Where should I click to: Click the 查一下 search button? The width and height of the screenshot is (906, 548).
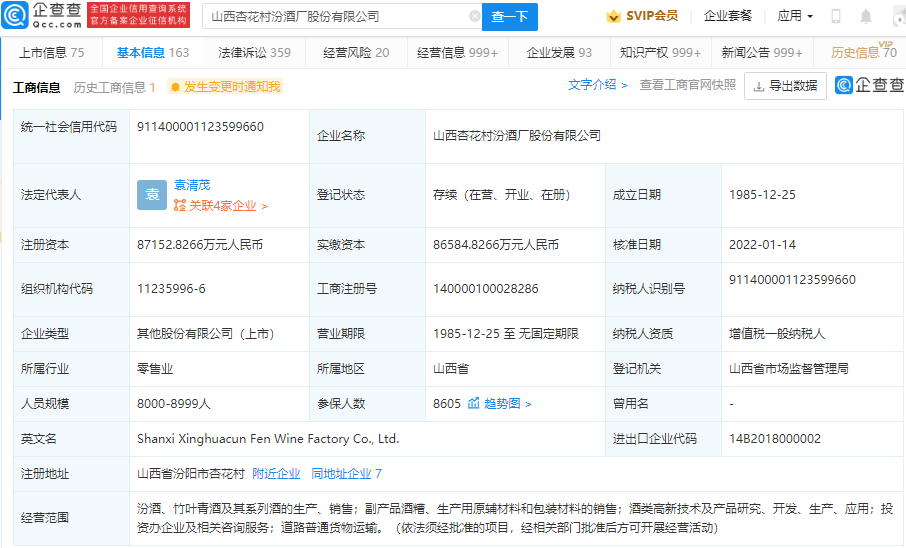click(x=510, y=17)
